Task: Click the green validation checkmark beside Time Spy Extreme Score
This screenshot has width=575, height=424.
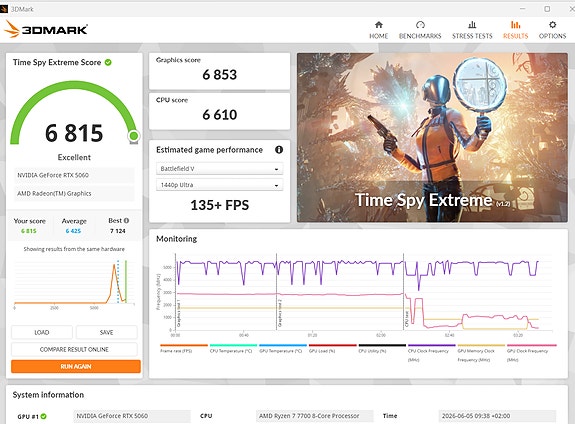Action: 108,62
